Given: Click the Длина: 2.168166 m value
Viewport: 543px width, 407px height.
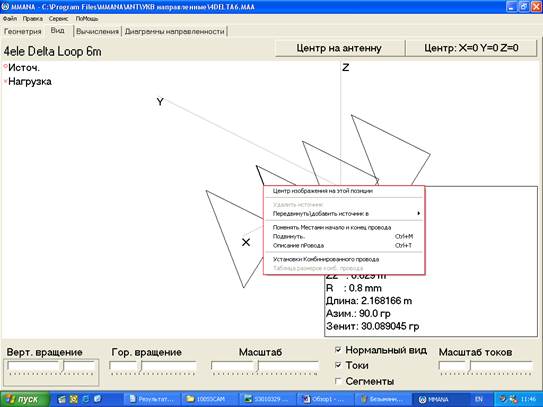Looking at the screenshot, I should point(369,301).
